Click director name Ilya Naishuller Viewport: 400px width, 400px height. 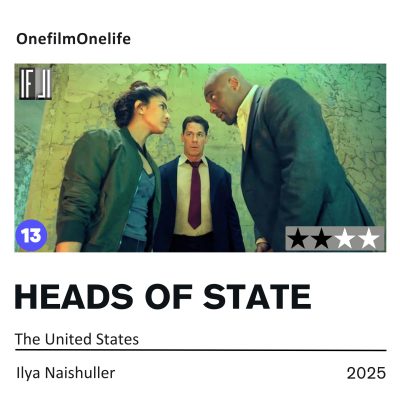(x=66, y=373)
